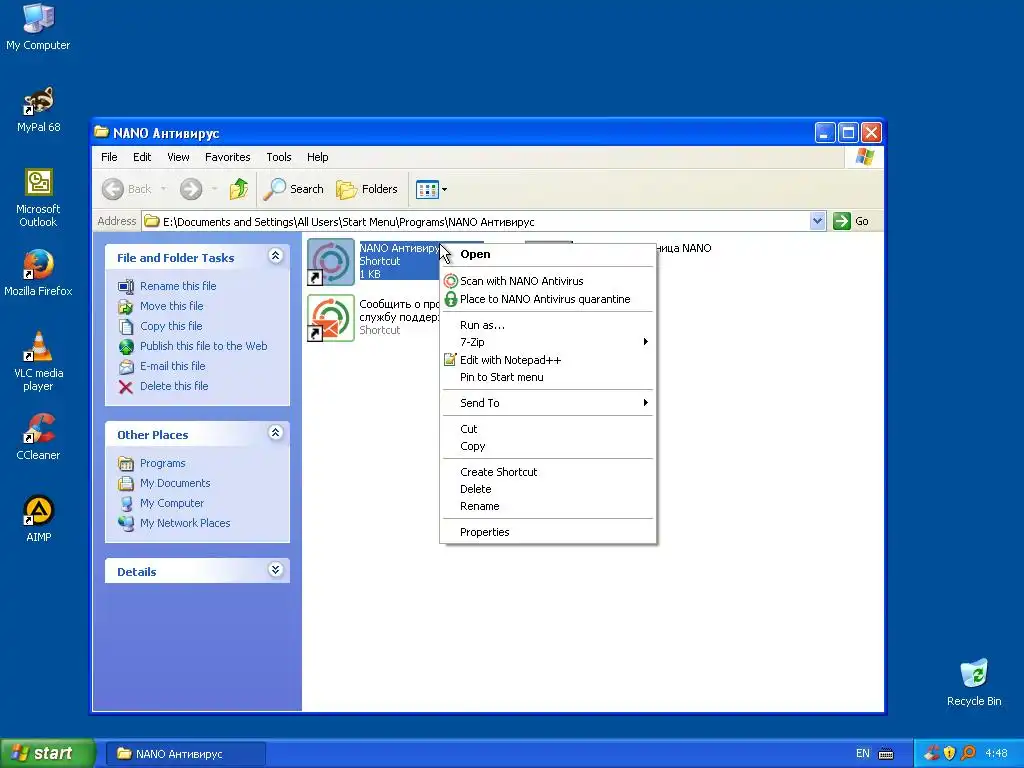Image resolution: width=1024 pixels, height=768 pixels.
Task: Choose Cut in context menu
Action: click(x=548, y=429)
